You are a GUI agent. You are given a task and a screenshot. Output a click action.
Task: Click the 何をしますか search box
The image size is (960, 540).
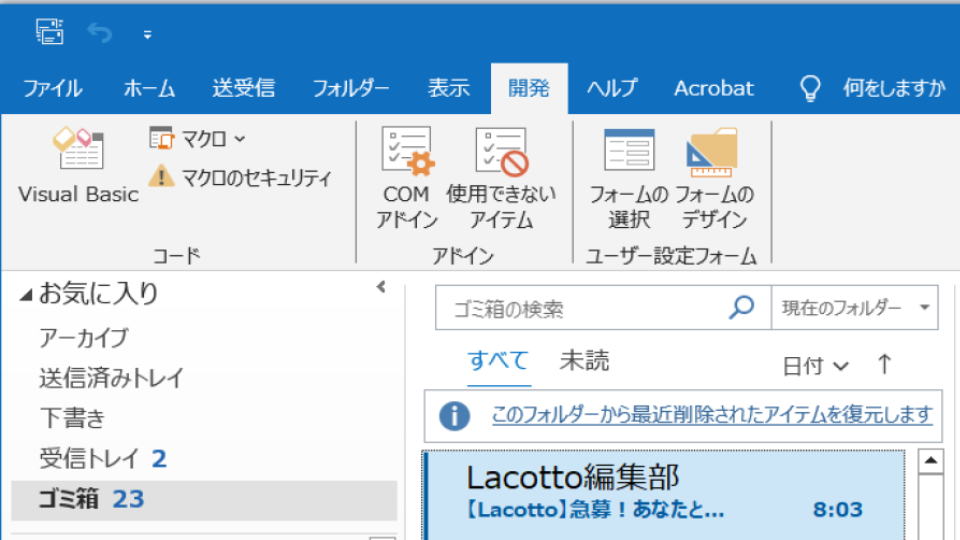point(894,89)
